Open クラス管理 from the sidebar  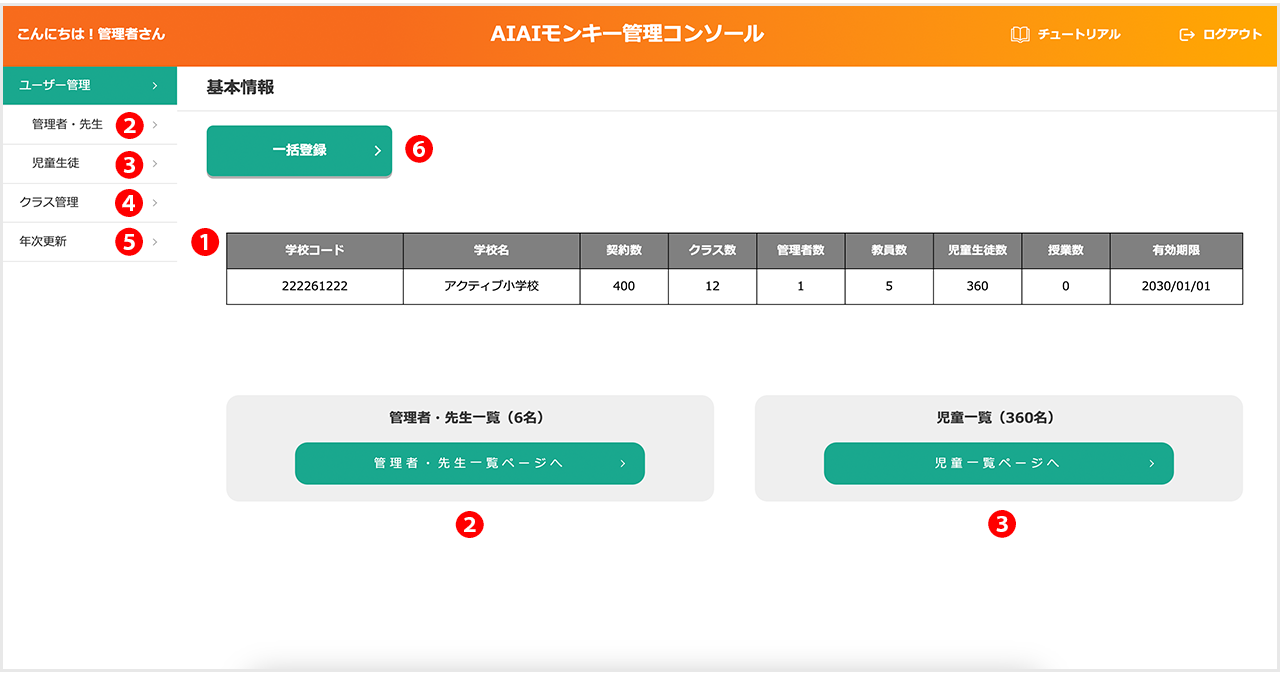(x=49, y=202)
